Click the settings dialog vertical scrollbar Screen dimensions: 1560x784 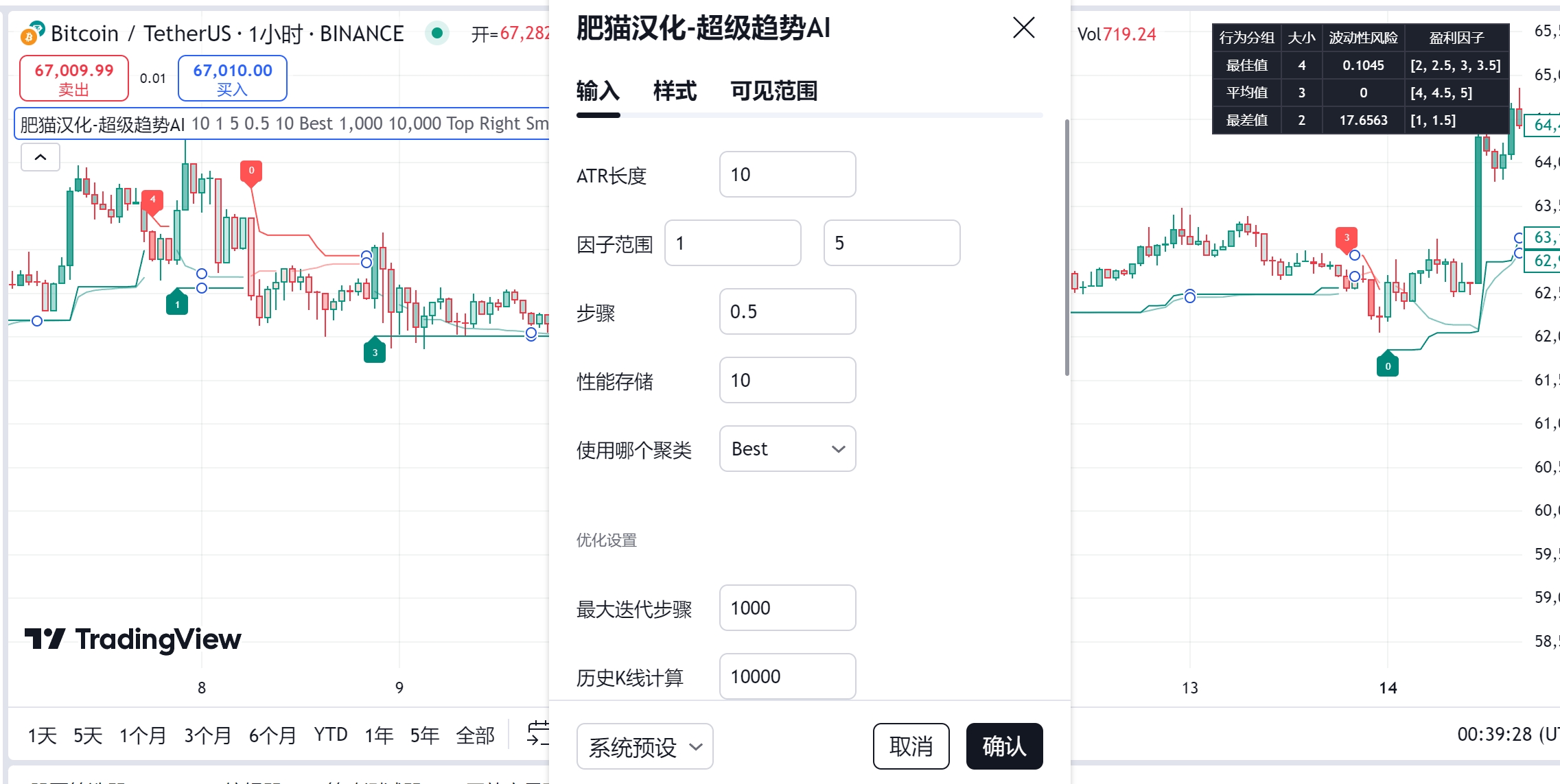(x=1067, y=248)
